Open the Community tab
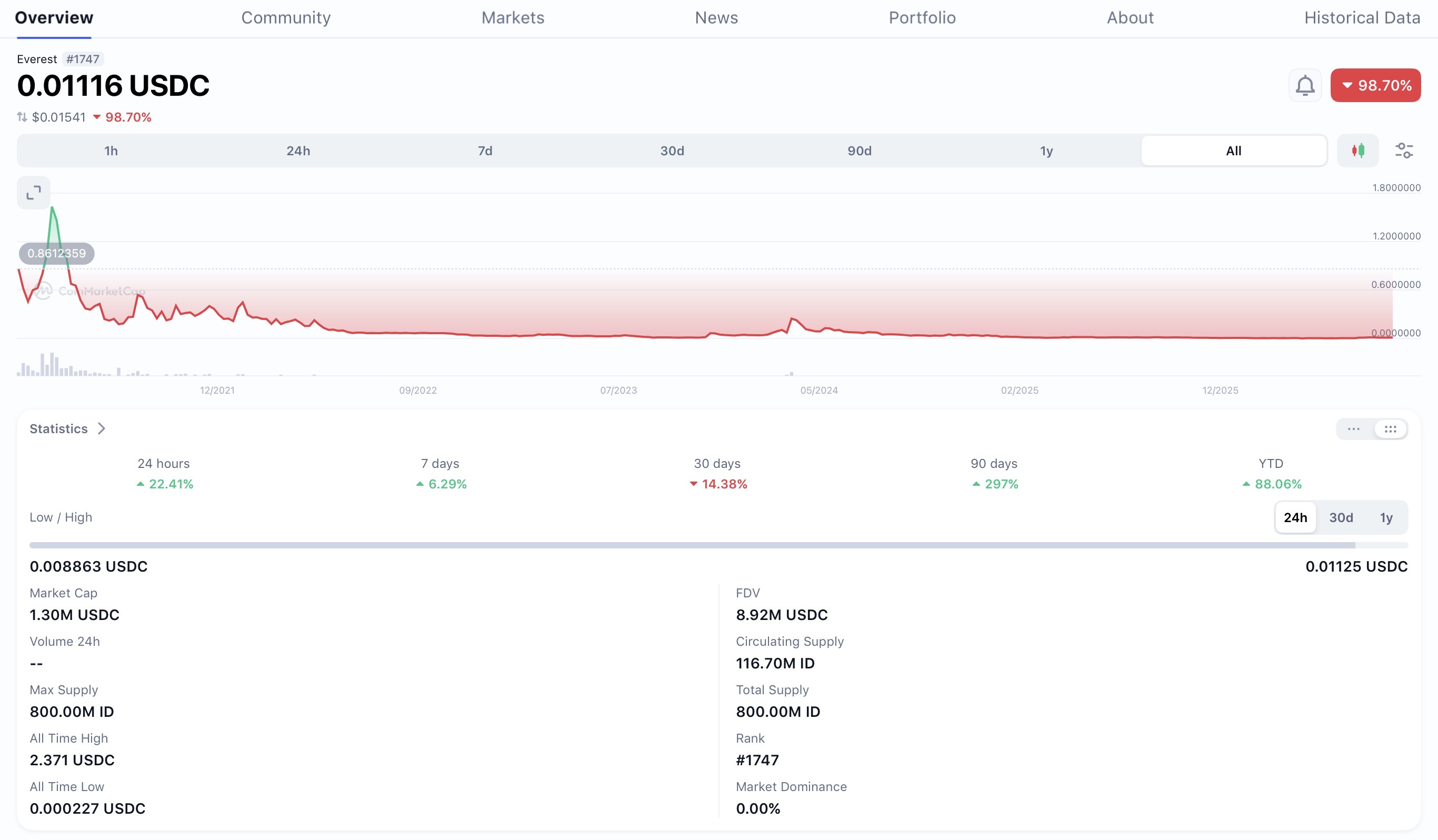Screen dimensions: 1438x840 (x=286, y=18)
